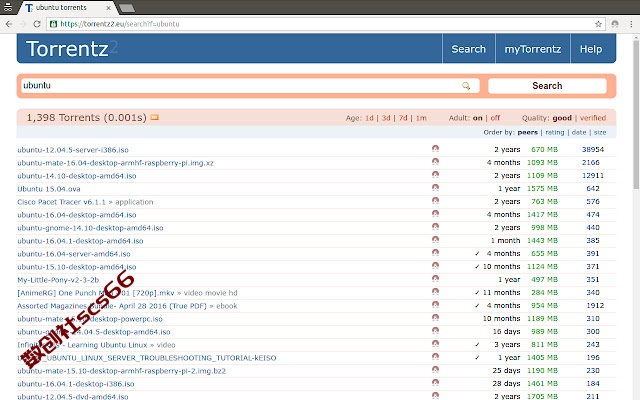Filter Age to 7d

[x=403, y=118]
